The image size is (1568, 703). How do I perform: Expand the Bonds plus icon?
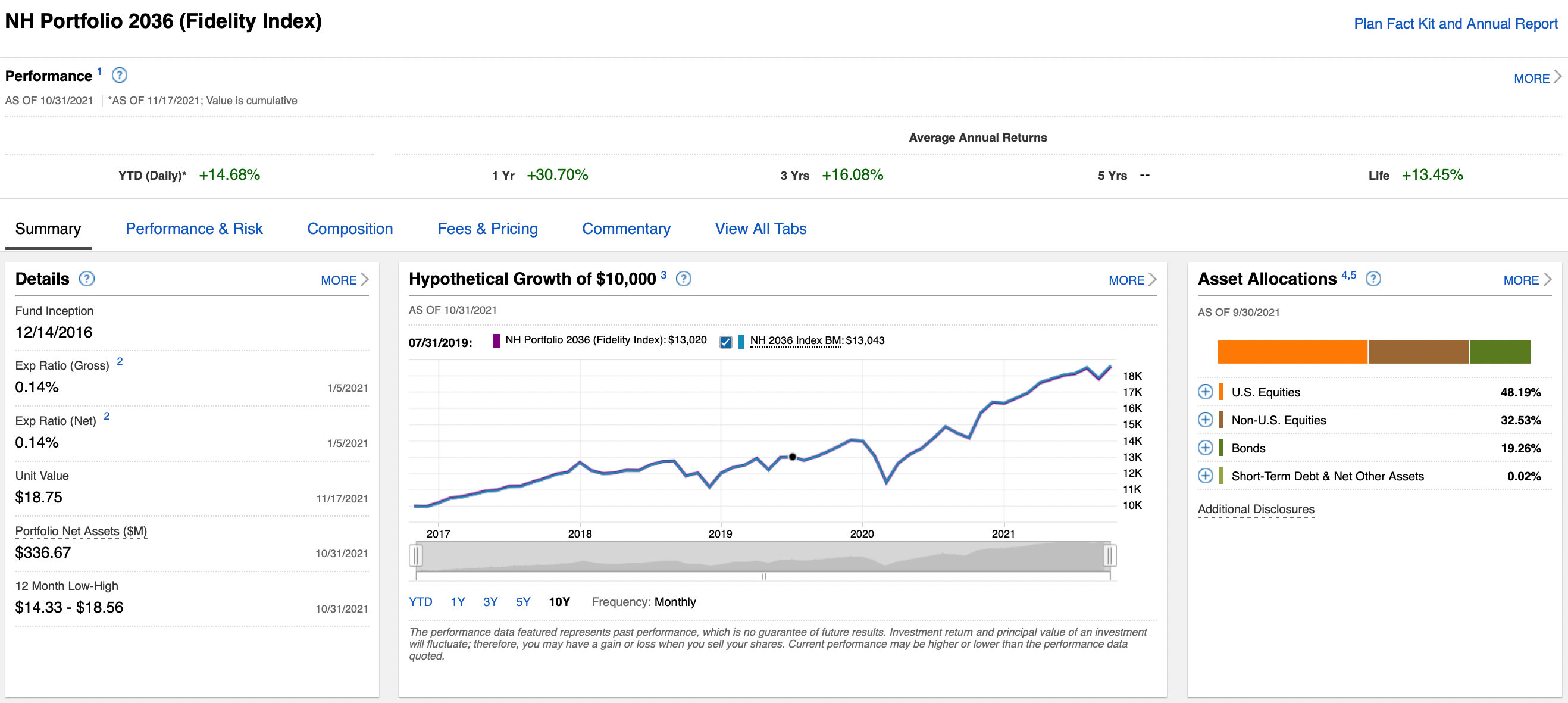pos(1205,448)
